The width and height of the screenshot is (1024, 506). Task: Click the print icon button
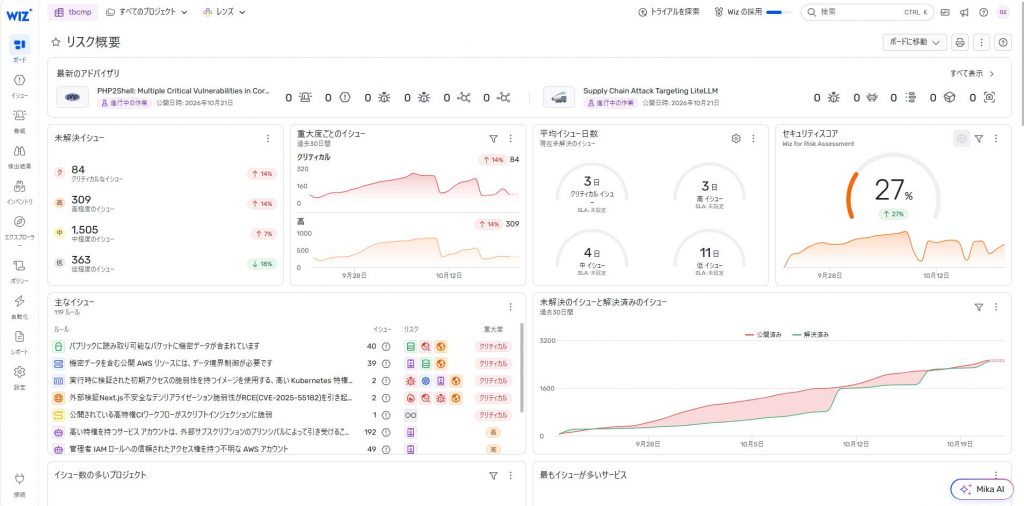959,42
